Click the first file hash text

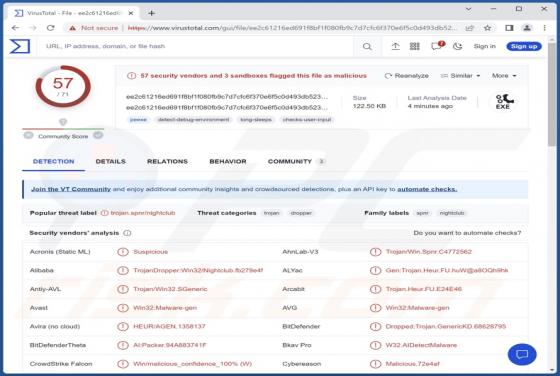tap(227, 97)
